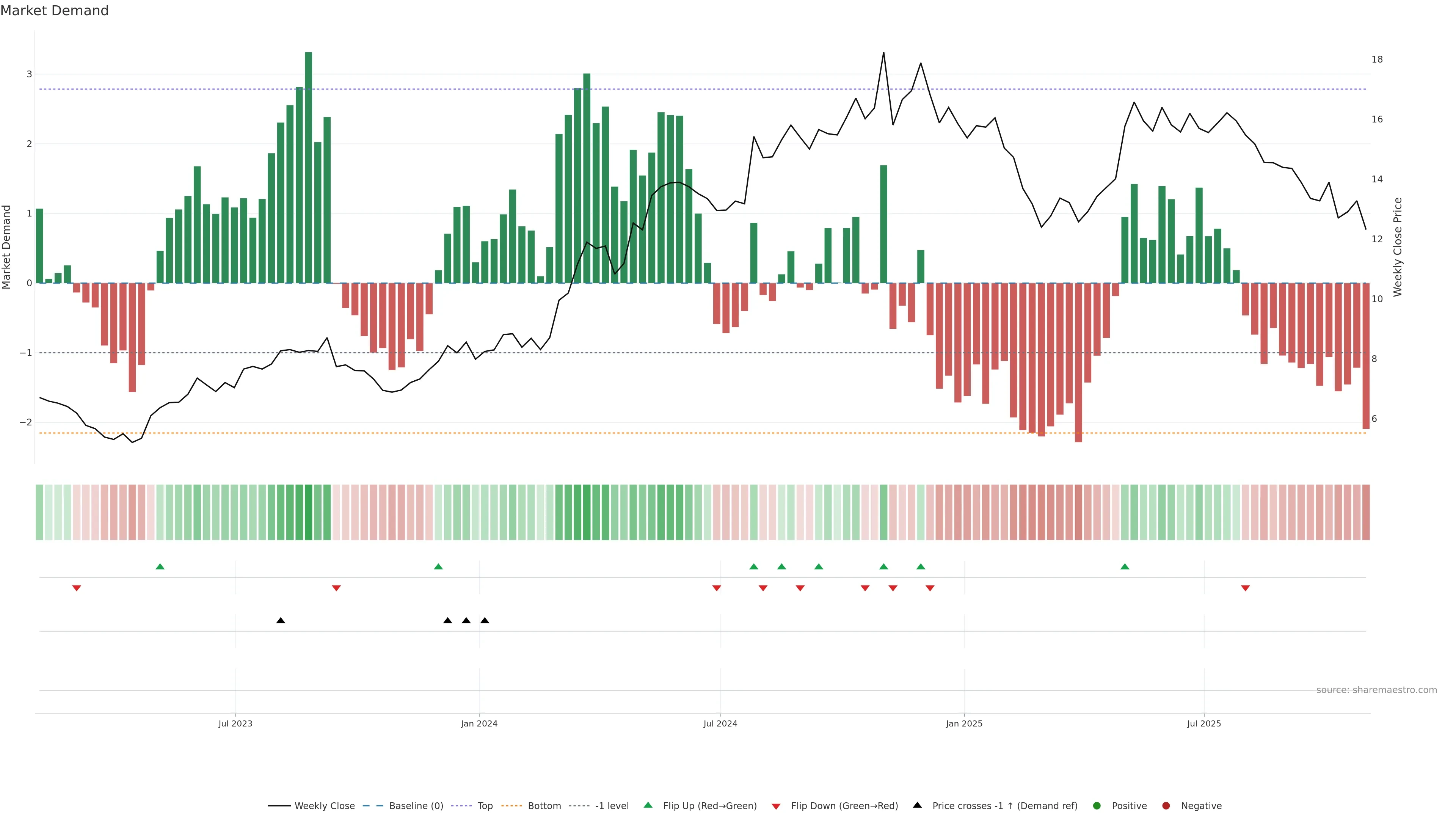The height and width of the screenshot is (819, 1456).
Task: Click the red Negative legend dot
Action: click(x=1166, y=805)
